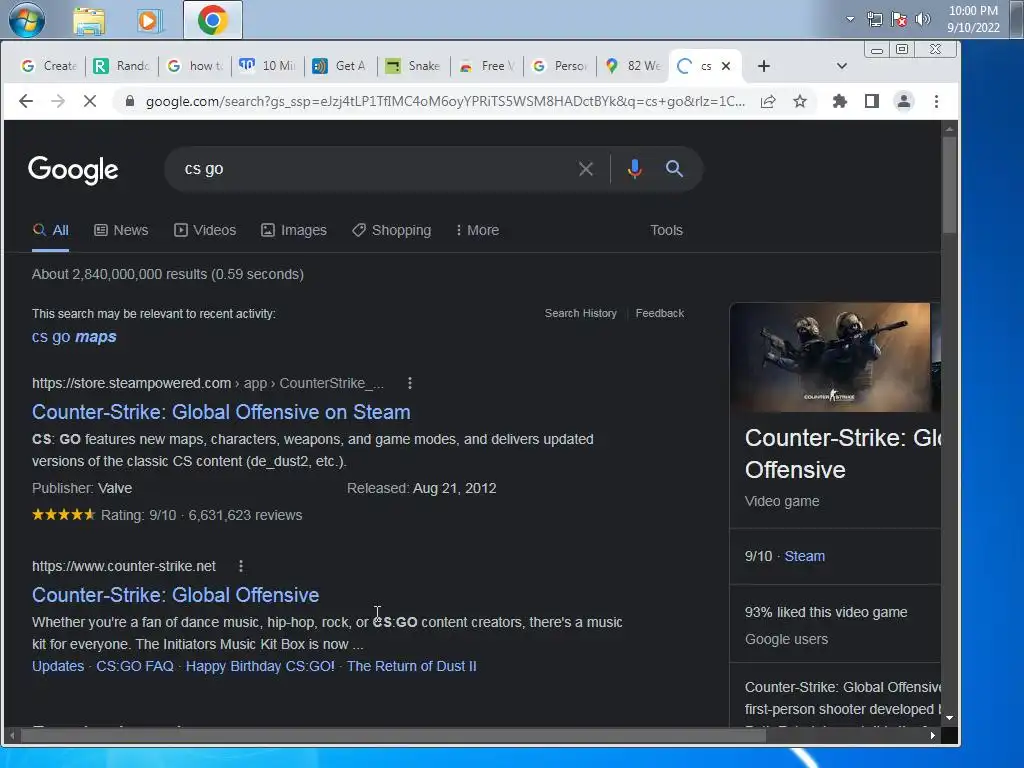
Task: Click the scroll-down arrow of the page
Action: [x=950, y=718]
